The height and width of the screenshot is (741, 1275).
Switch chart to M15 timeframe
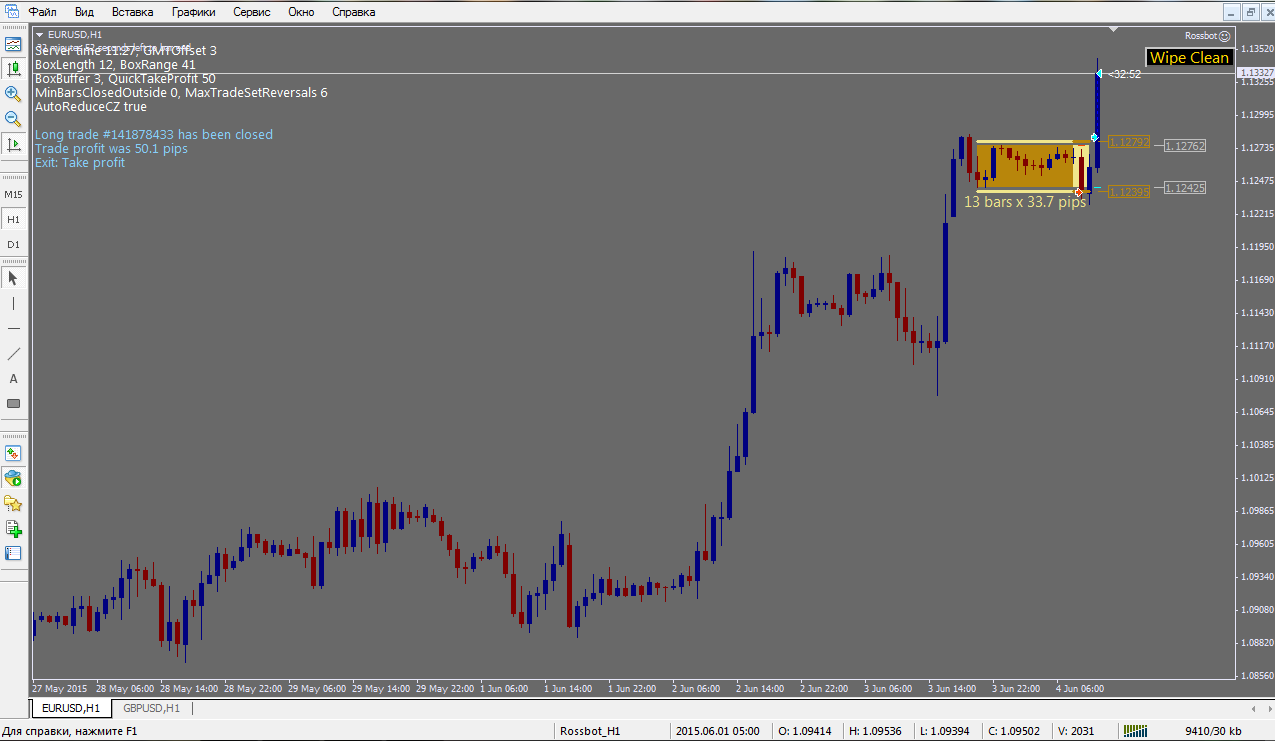pos(13,194)
